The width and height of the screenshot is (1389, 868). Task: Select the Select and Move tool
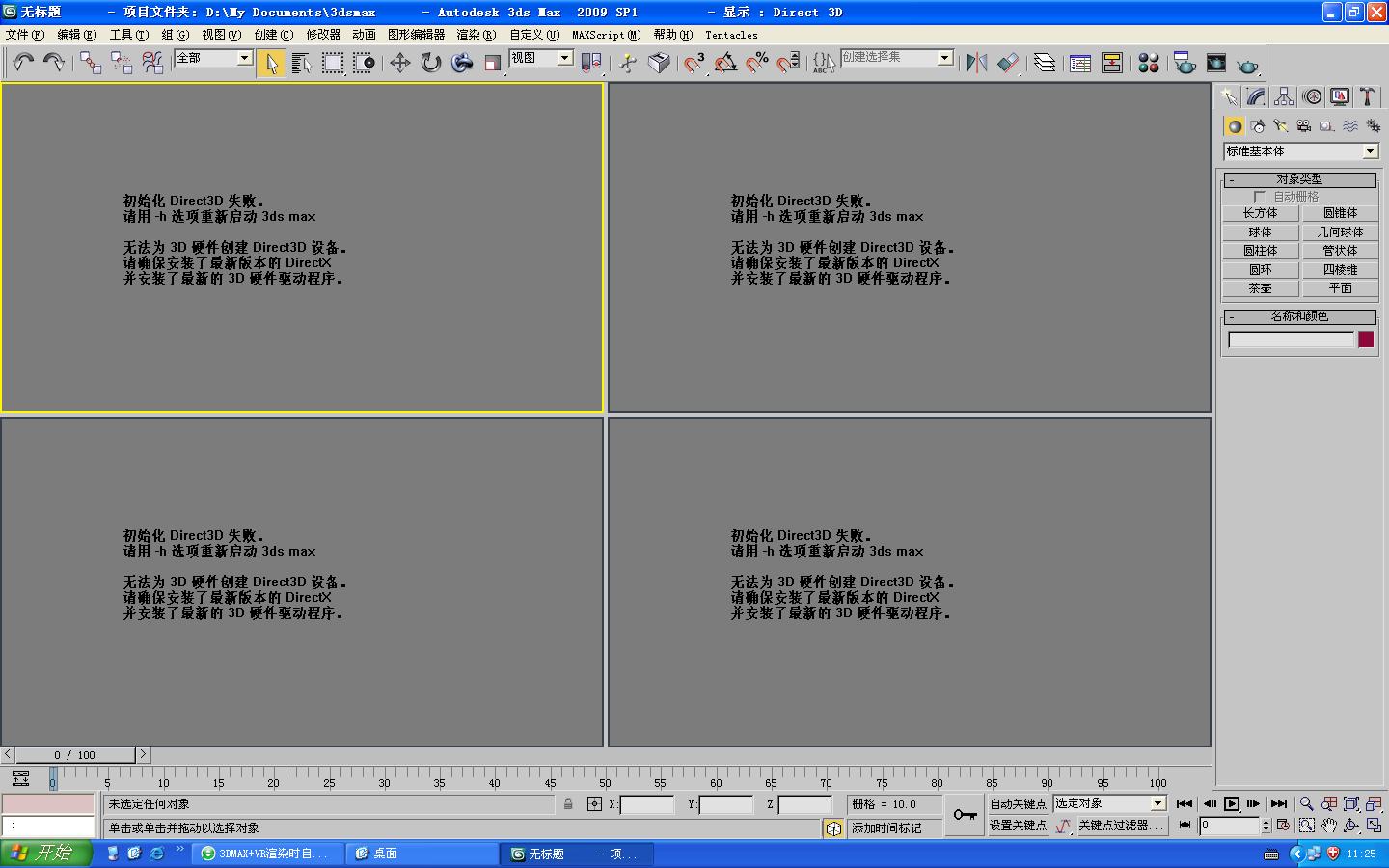pyautogui.click(x=399, y=63)
